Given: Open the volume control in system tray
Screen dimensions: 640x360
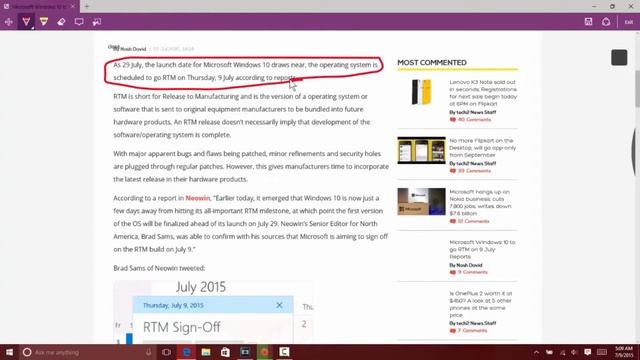Looking at the screenshot, I should [574, 352].
